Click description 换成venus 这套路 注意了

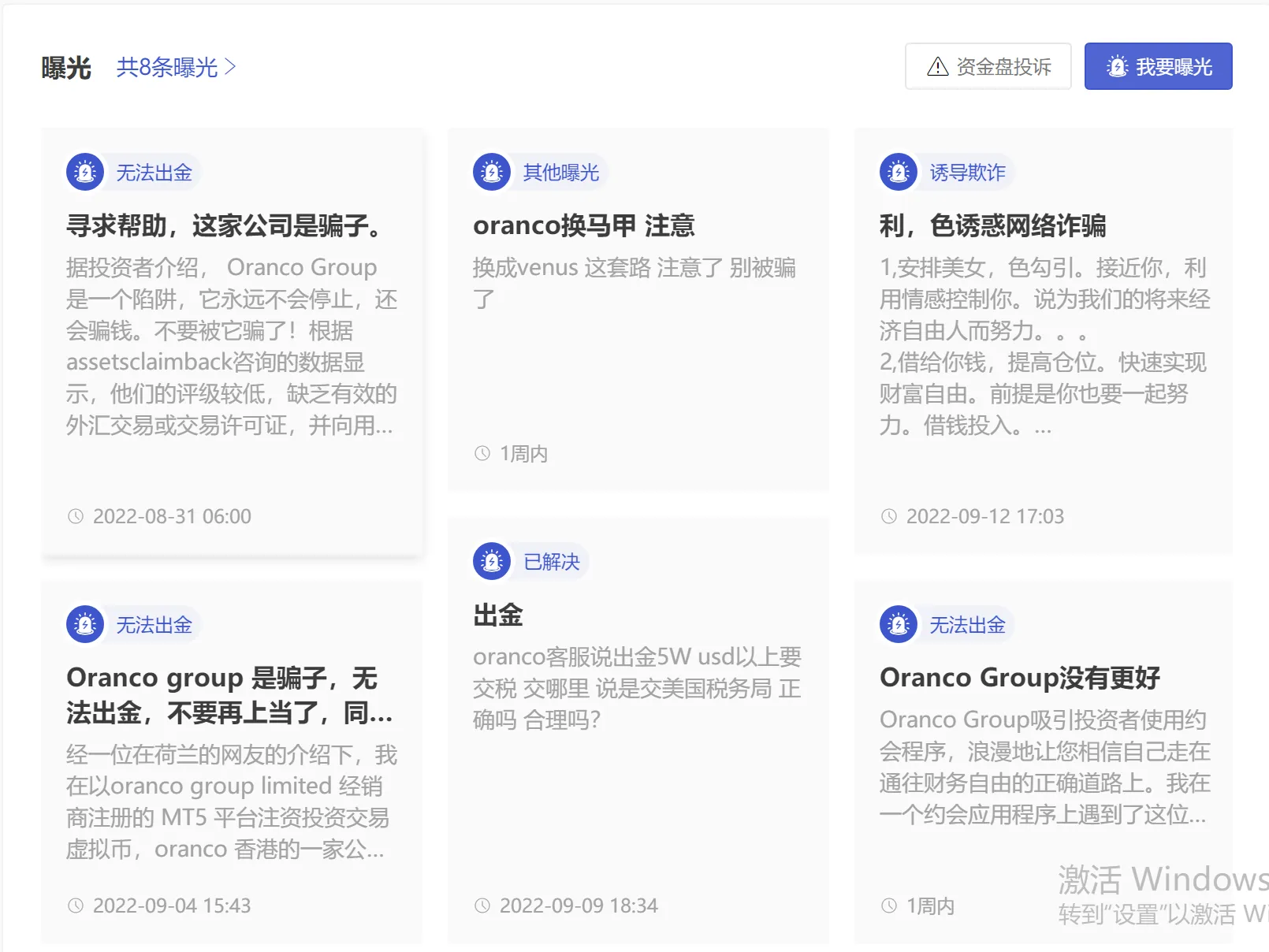coord(634,284)
